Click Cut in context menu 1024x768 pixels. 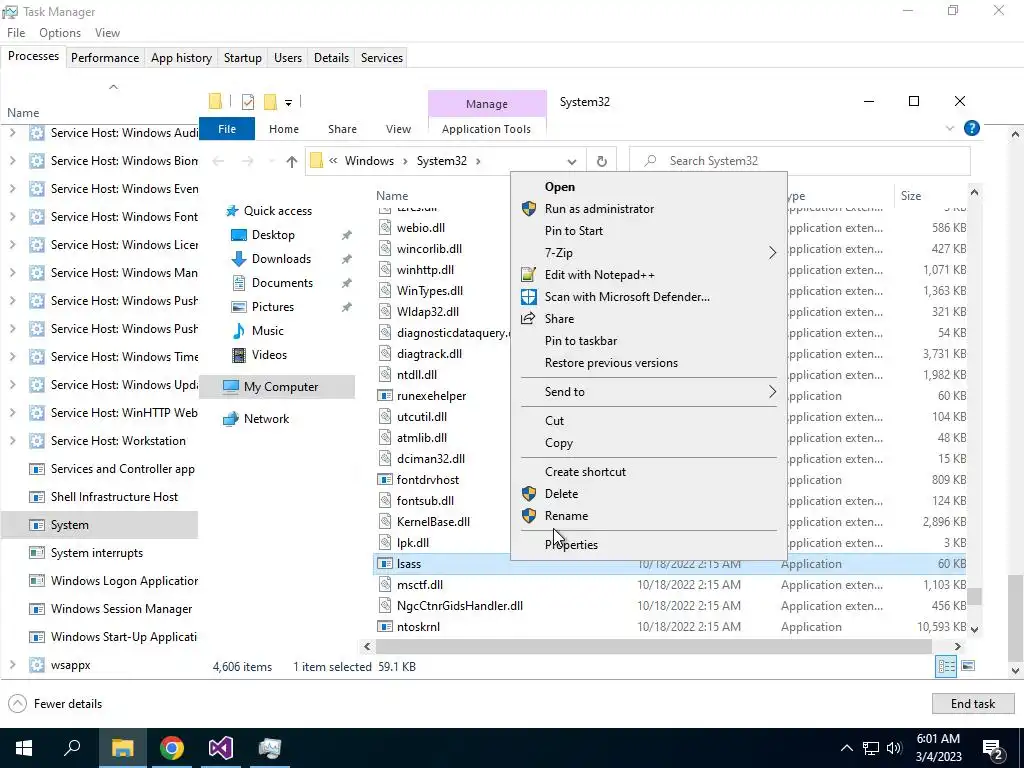click(x=554, y=421)
